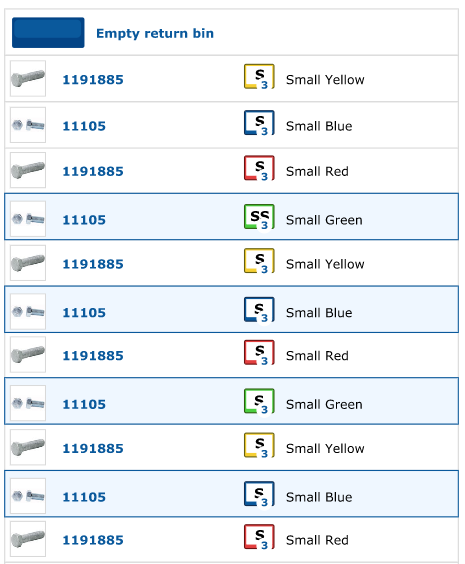Click bolt thumbnail in the last row
Image resolution: width=465 pixels, height=564 pixels.
point(28,539)
